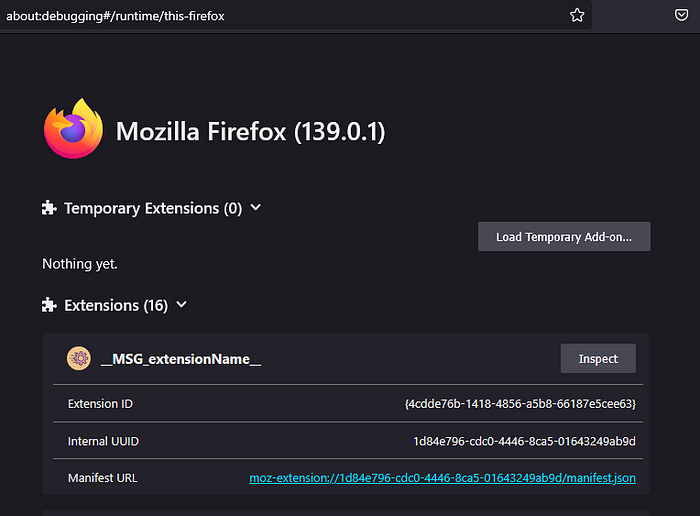The image size is (700, 516).
Task: Click the 'Nothing yet.' message
Action: coord(80,264)
